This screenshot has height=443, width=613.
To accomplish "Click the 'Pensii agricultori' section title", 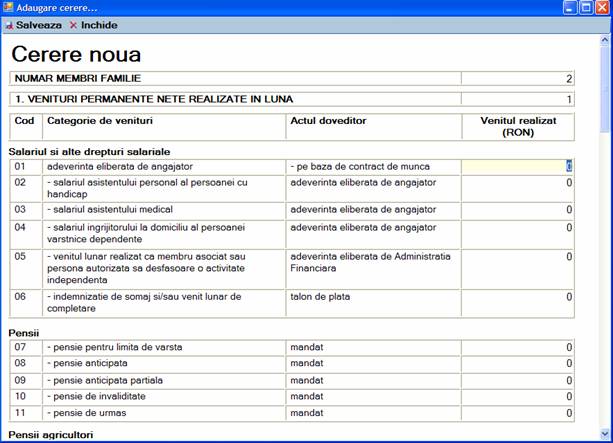I will pos(51,435).
